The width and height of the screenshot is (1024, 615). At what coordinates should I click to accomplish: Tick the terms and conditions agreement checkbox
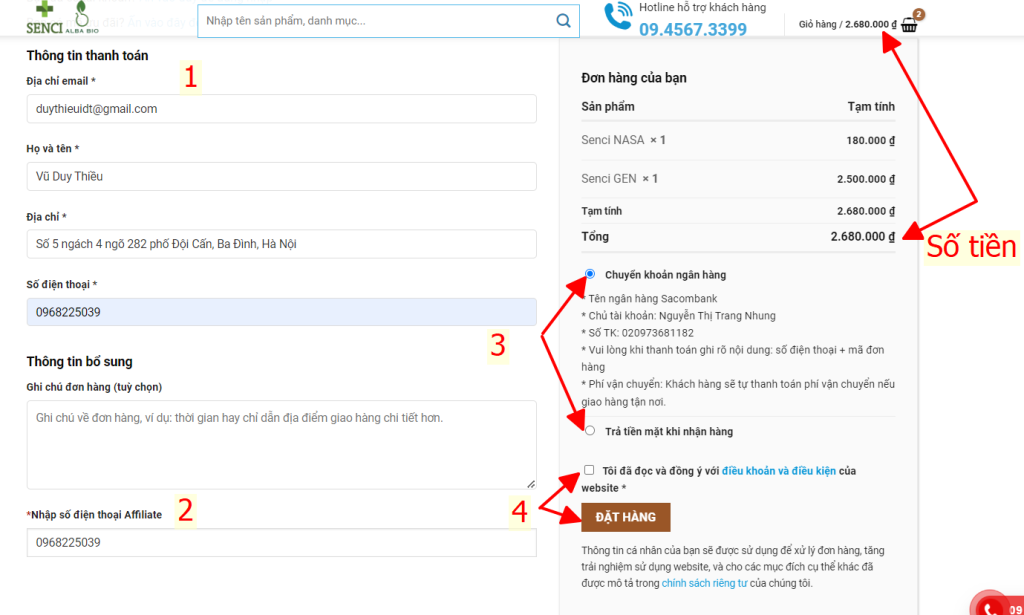click(589, 470)
